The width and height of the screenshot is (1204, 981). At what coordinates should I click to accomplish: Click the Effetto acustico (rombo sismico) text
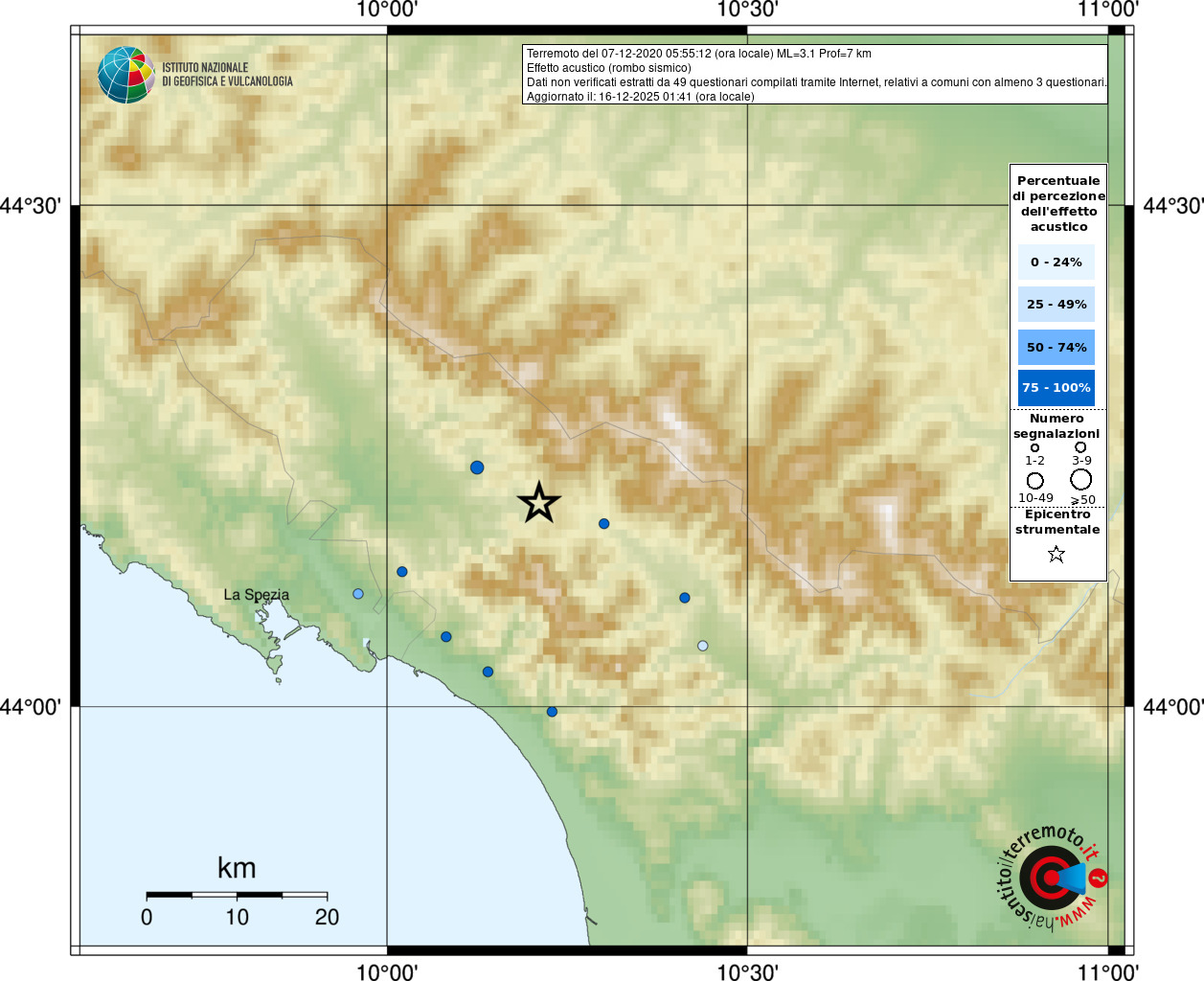click(x=609, y=68)
